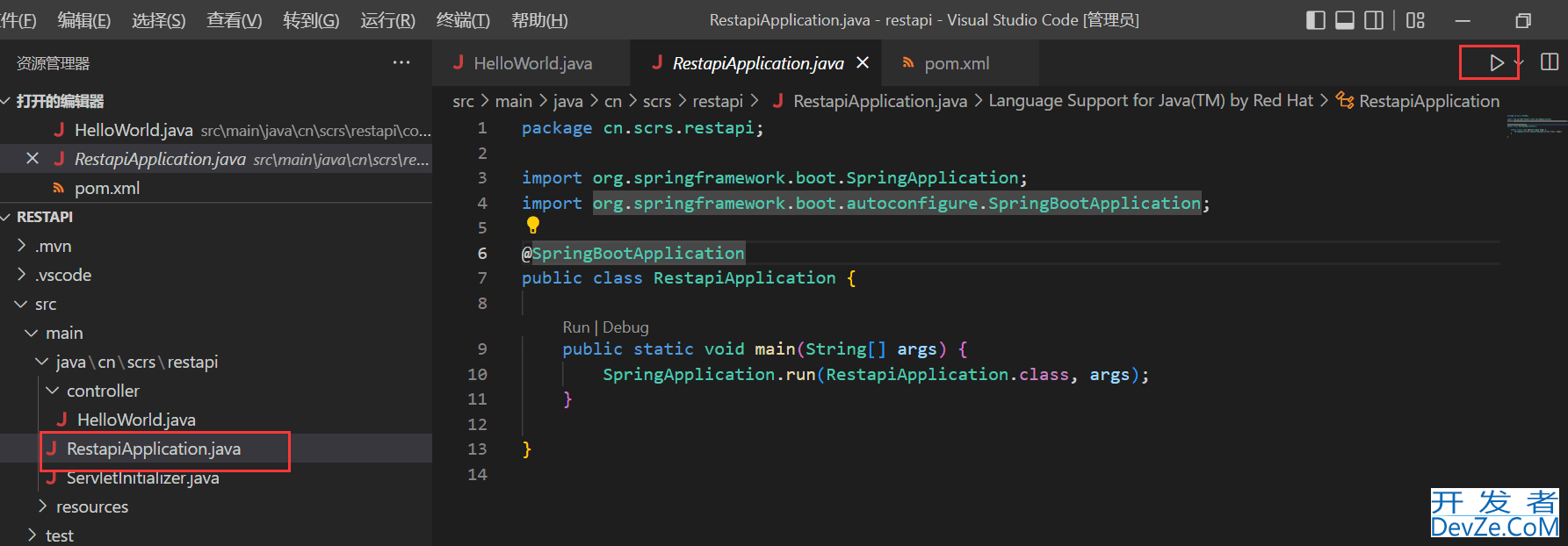The height and width of the screenshot is (546, 1568).
Task: Close RestapiApplication.java editor tab
Action: tap(863, 63)
